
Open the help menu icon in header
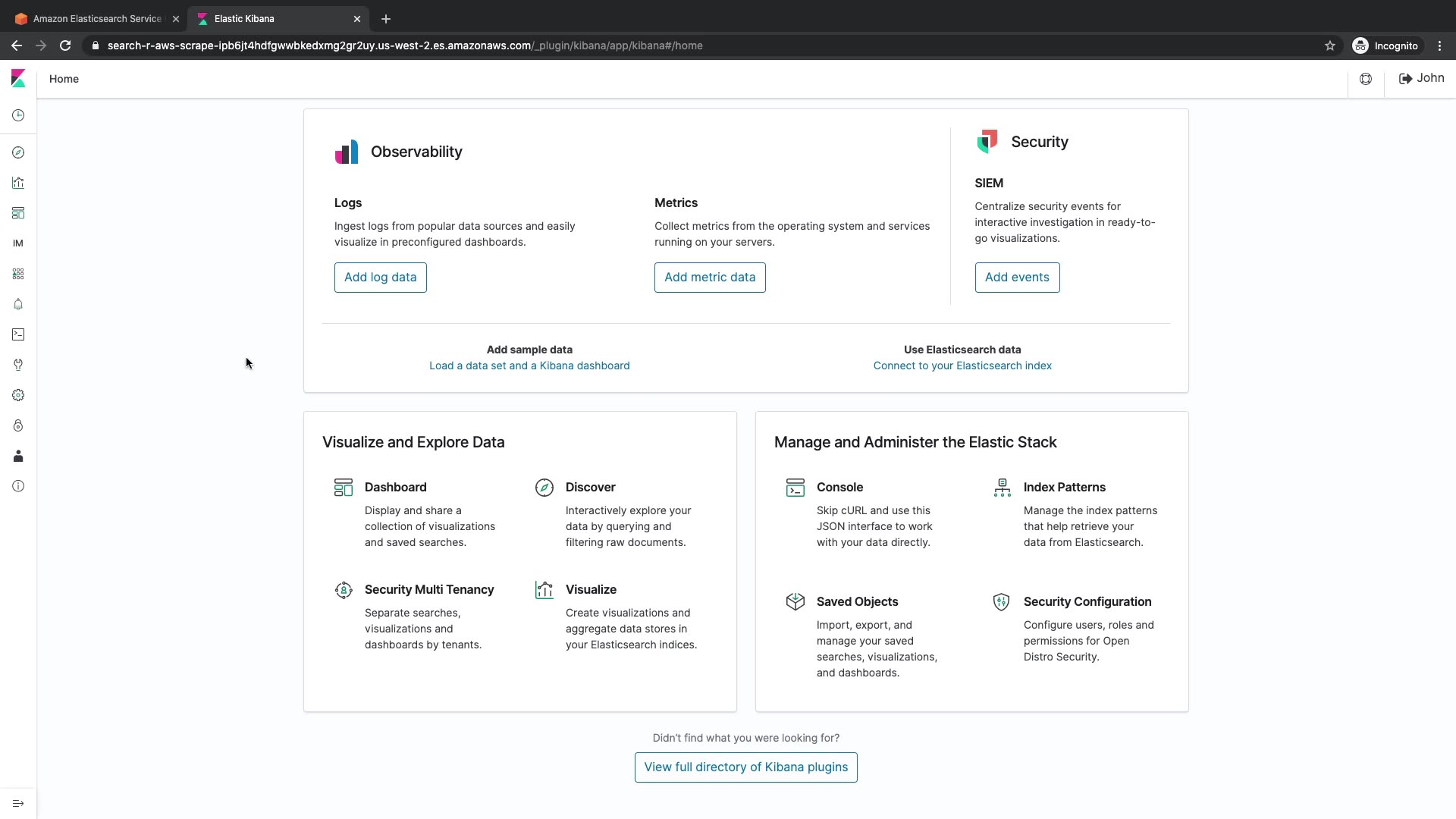coord(1366,79)
